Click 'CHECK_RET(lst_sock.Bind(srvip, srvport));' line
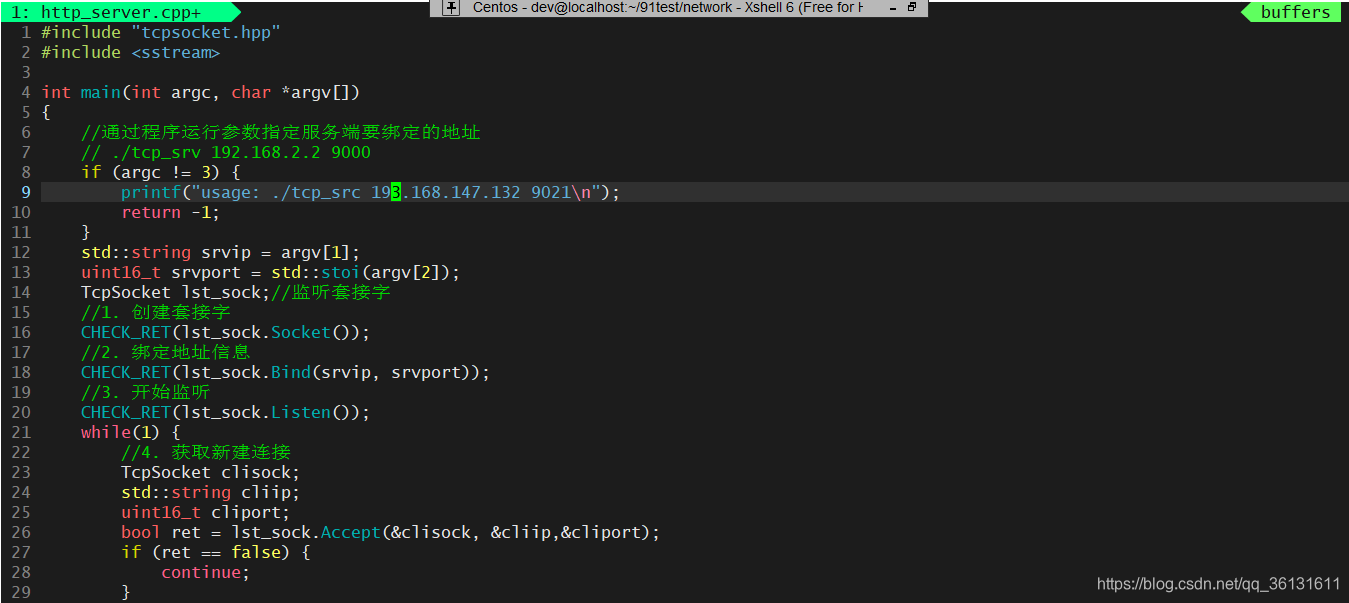 click(x=286, y=372)
